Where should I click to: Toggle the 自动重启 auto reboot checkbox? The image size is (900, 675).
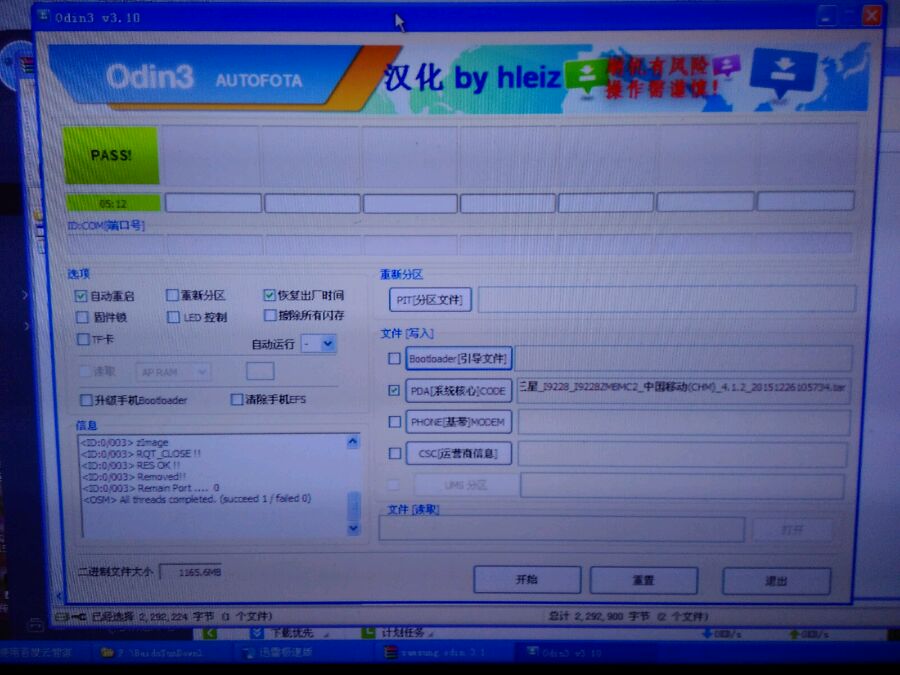(x=81, y=296)
